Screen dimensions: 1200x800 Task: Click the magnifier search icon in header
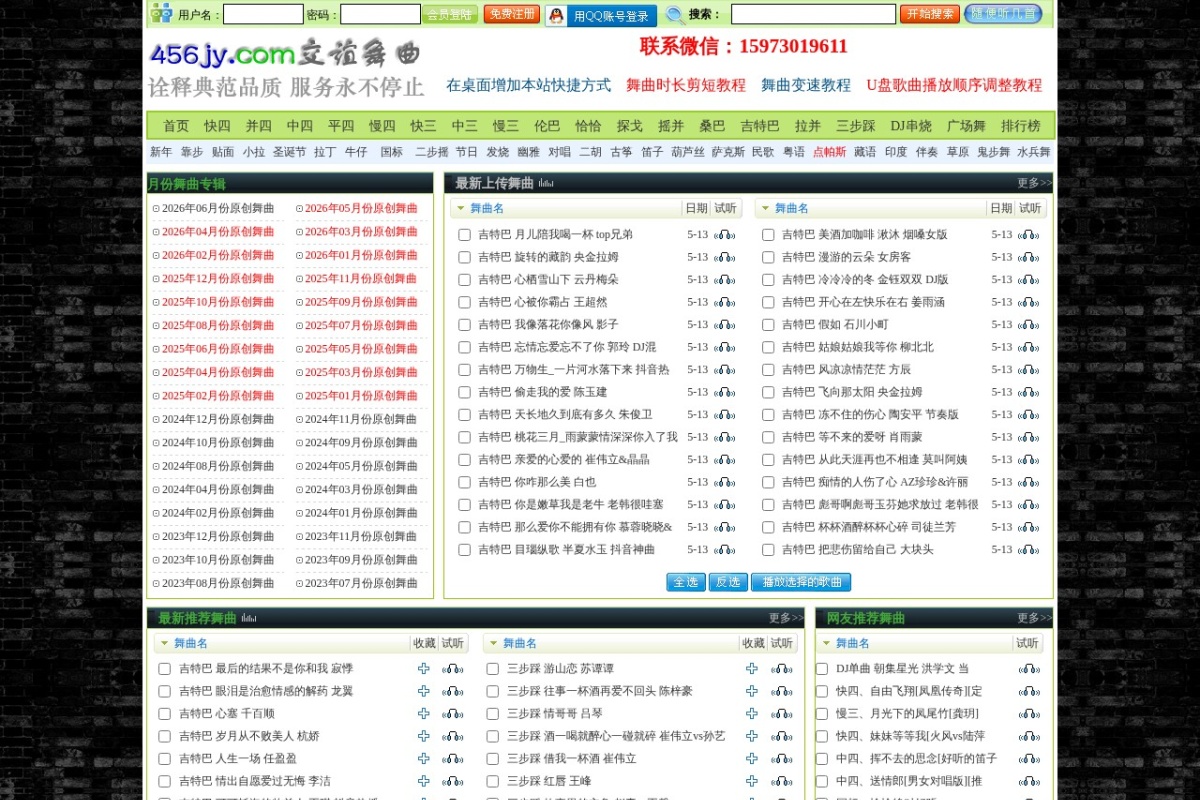click(675, 14)
